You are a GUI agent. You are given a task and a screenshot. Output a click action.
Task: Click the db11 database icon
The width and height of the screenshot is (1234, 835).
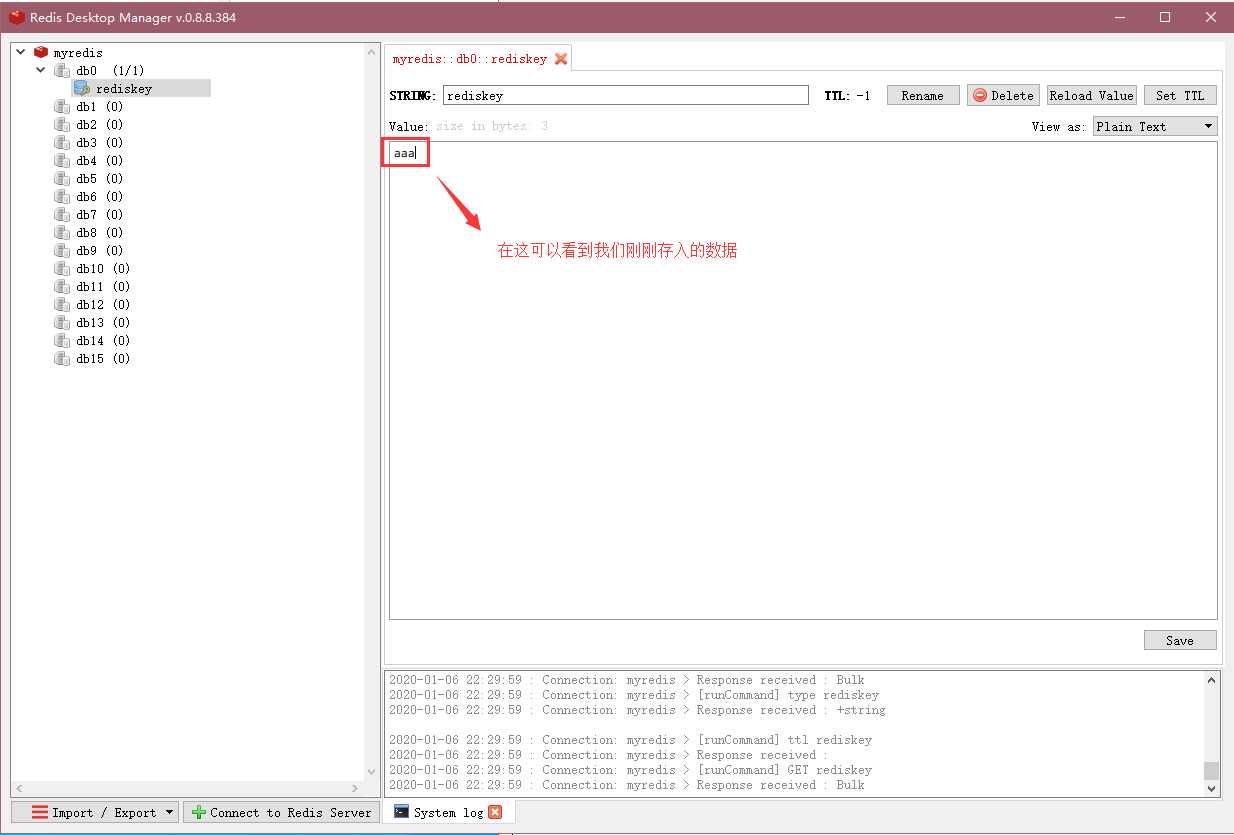(x=62, y=286)
